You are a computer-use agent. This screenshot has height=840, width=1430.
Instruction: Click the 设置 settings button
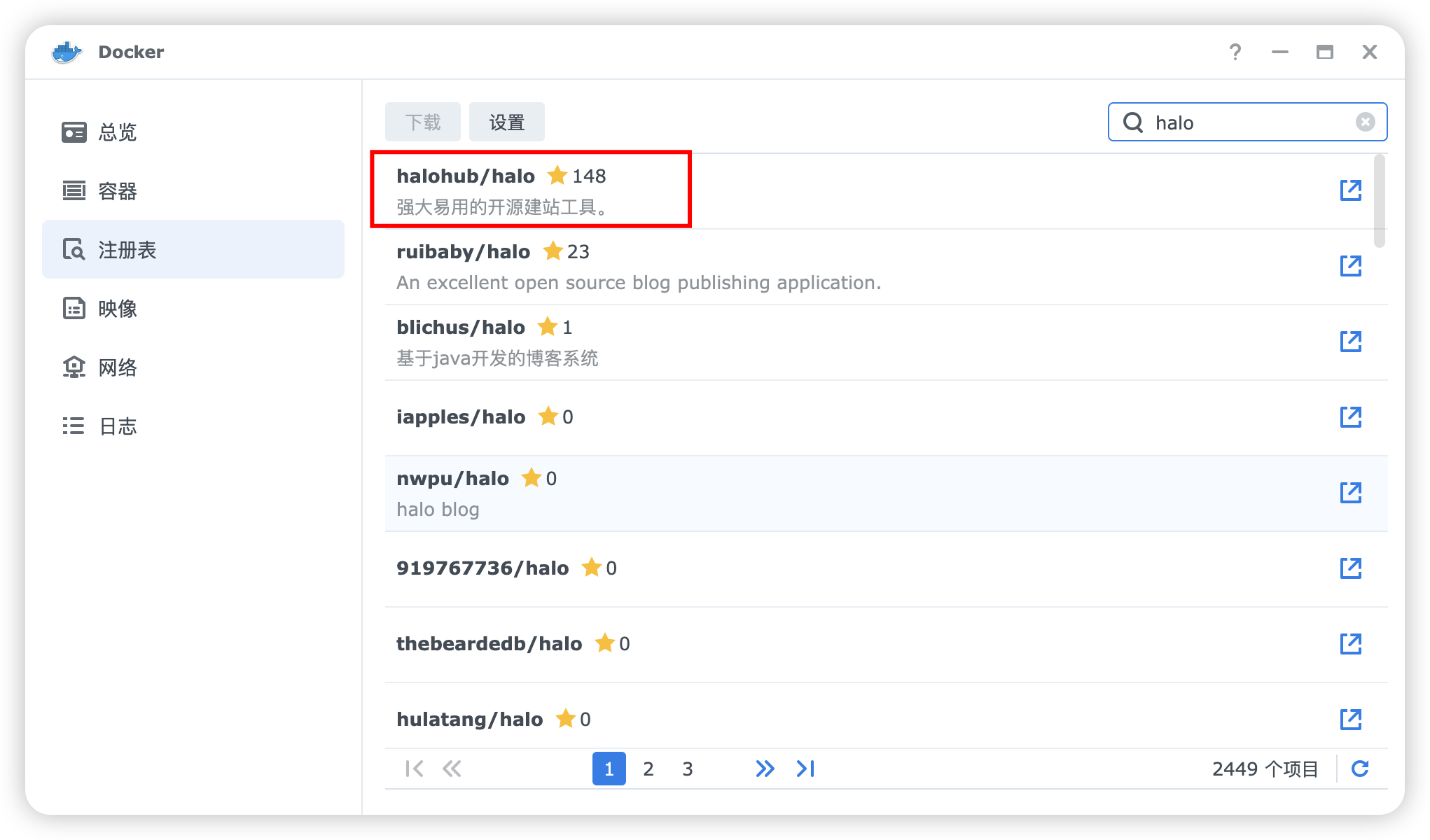tap(507, 122)
